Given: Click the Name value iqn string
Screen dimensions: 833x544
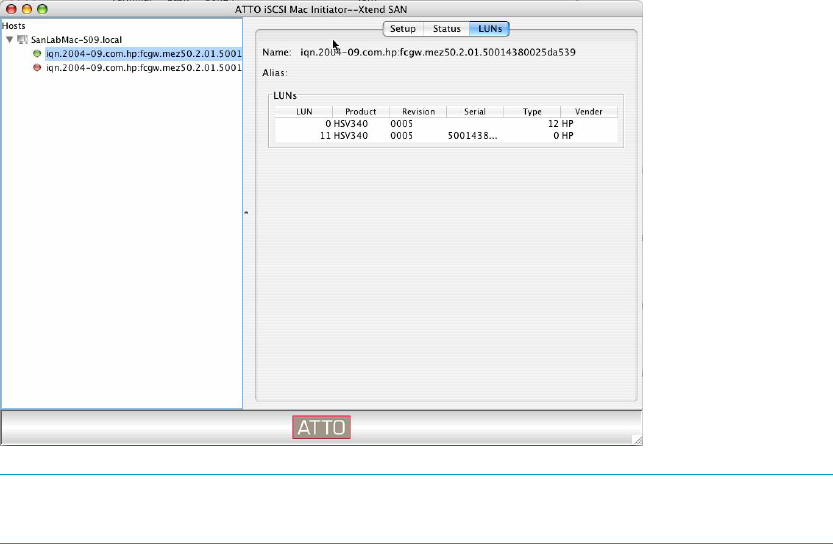Looking at the screenshot, I should (438, 52).
